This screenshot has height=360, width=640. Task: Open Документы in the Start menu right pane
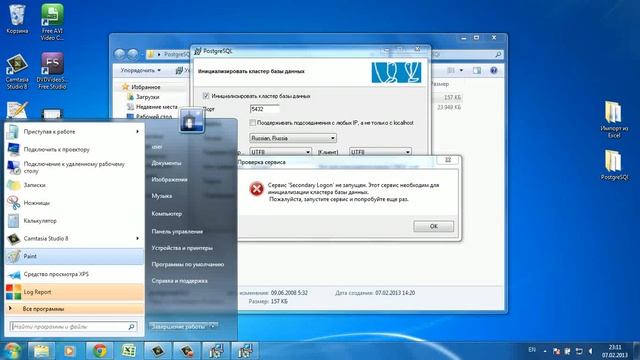tap(166, 163)
